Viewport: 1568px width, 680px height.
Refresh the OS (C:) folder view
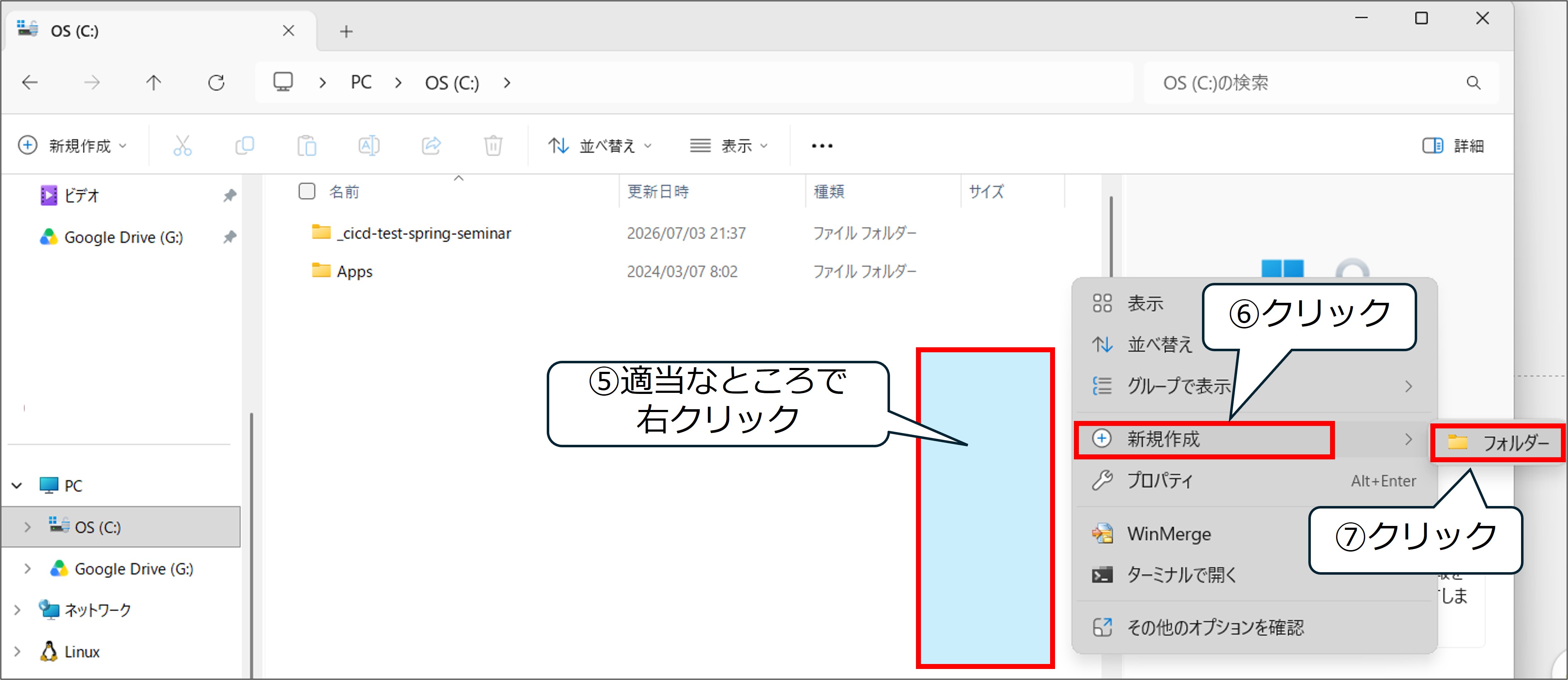pos(216,82)
